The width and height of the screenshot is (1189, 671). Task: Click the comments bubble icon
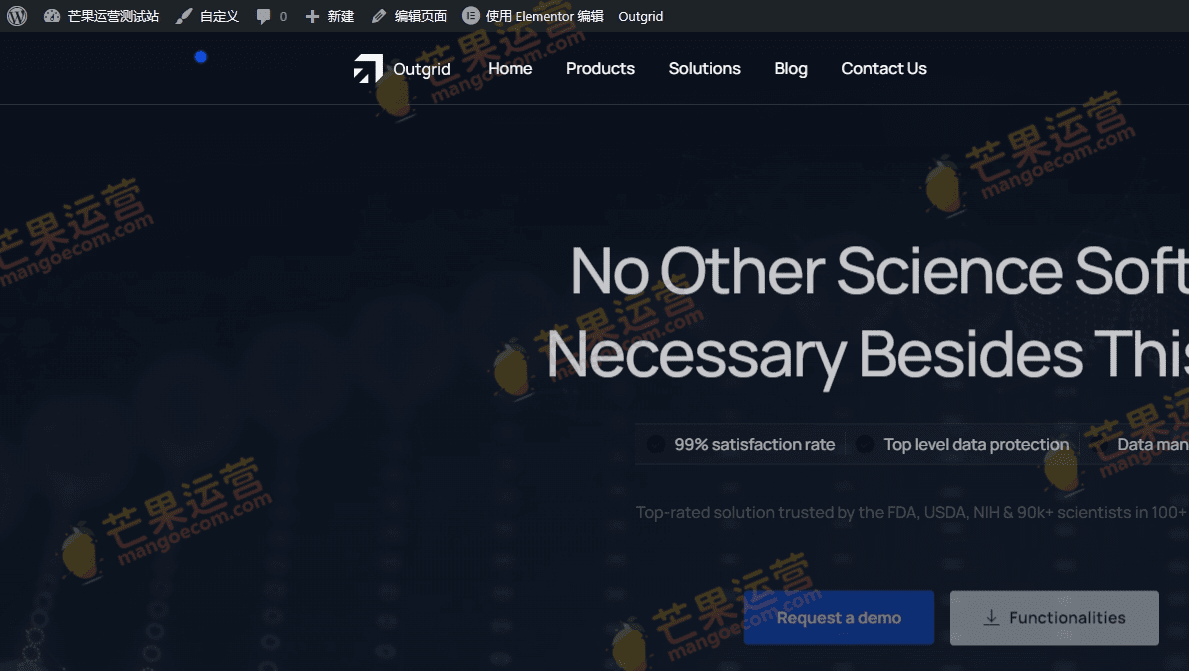click(263, 17)
